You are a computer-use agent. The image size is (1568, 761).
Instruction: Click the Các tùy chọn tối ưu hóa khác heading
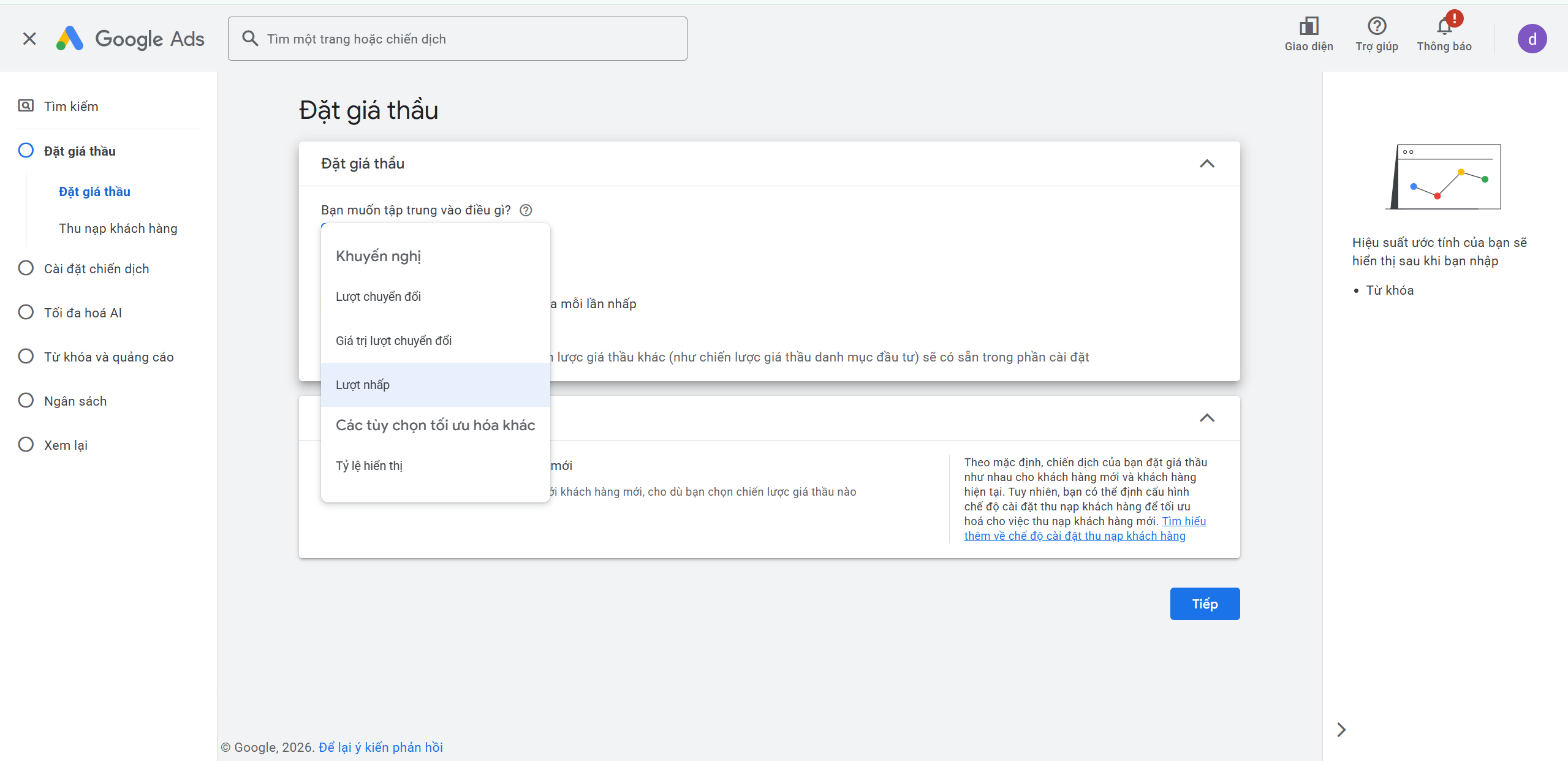tap(435, 425)
